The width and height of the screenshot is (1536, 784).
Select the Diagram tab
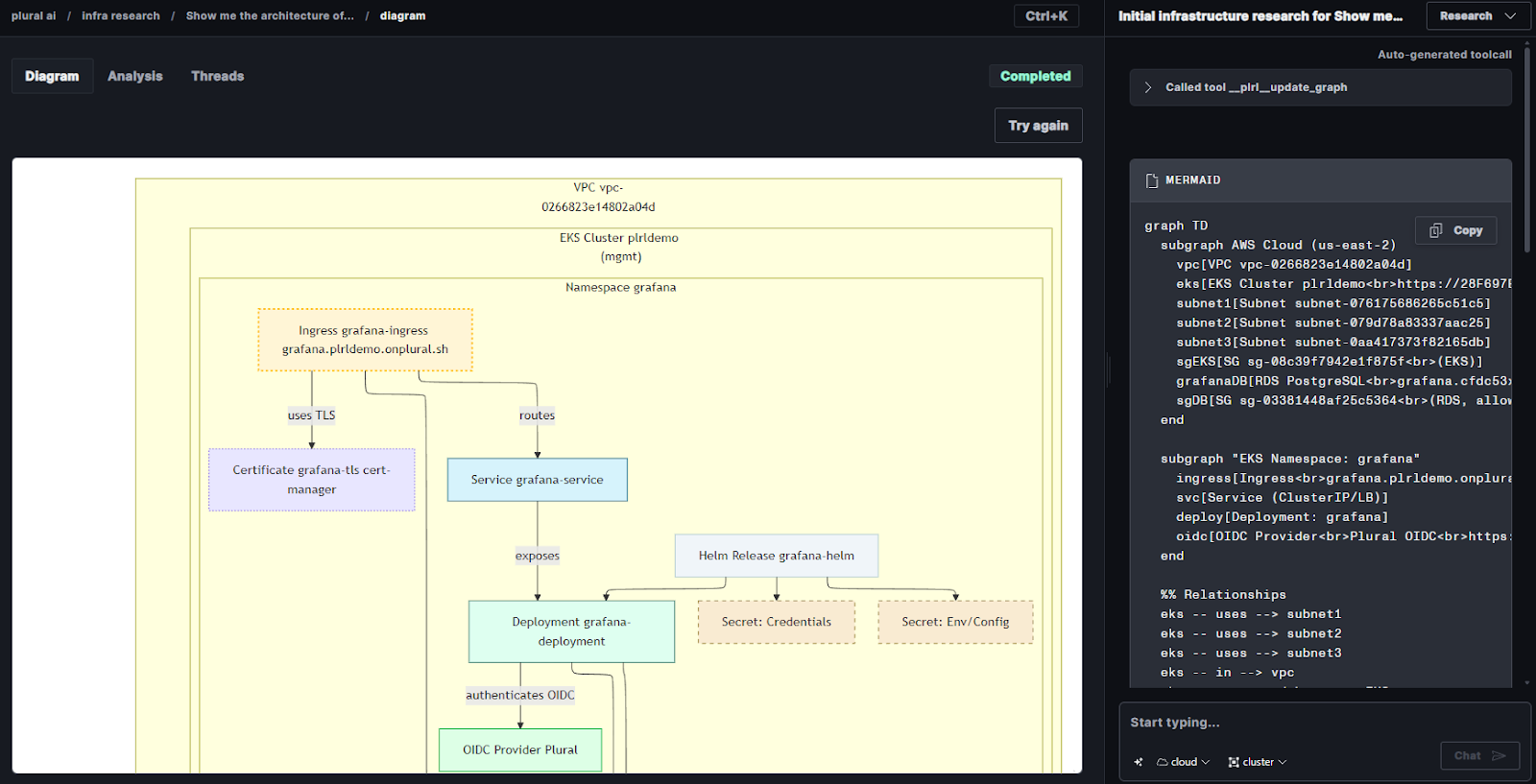coord(52,76)
